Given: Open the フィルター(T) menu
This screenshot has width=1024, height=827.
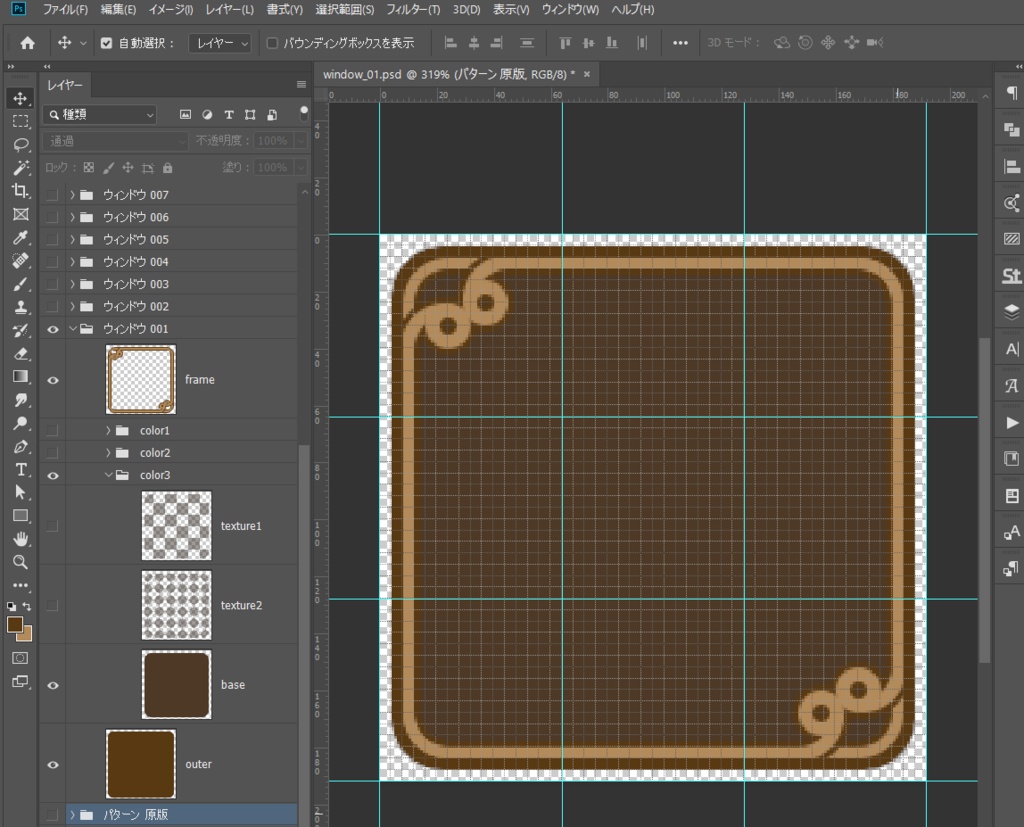Looking at the screenshot, I should [414, 10].
